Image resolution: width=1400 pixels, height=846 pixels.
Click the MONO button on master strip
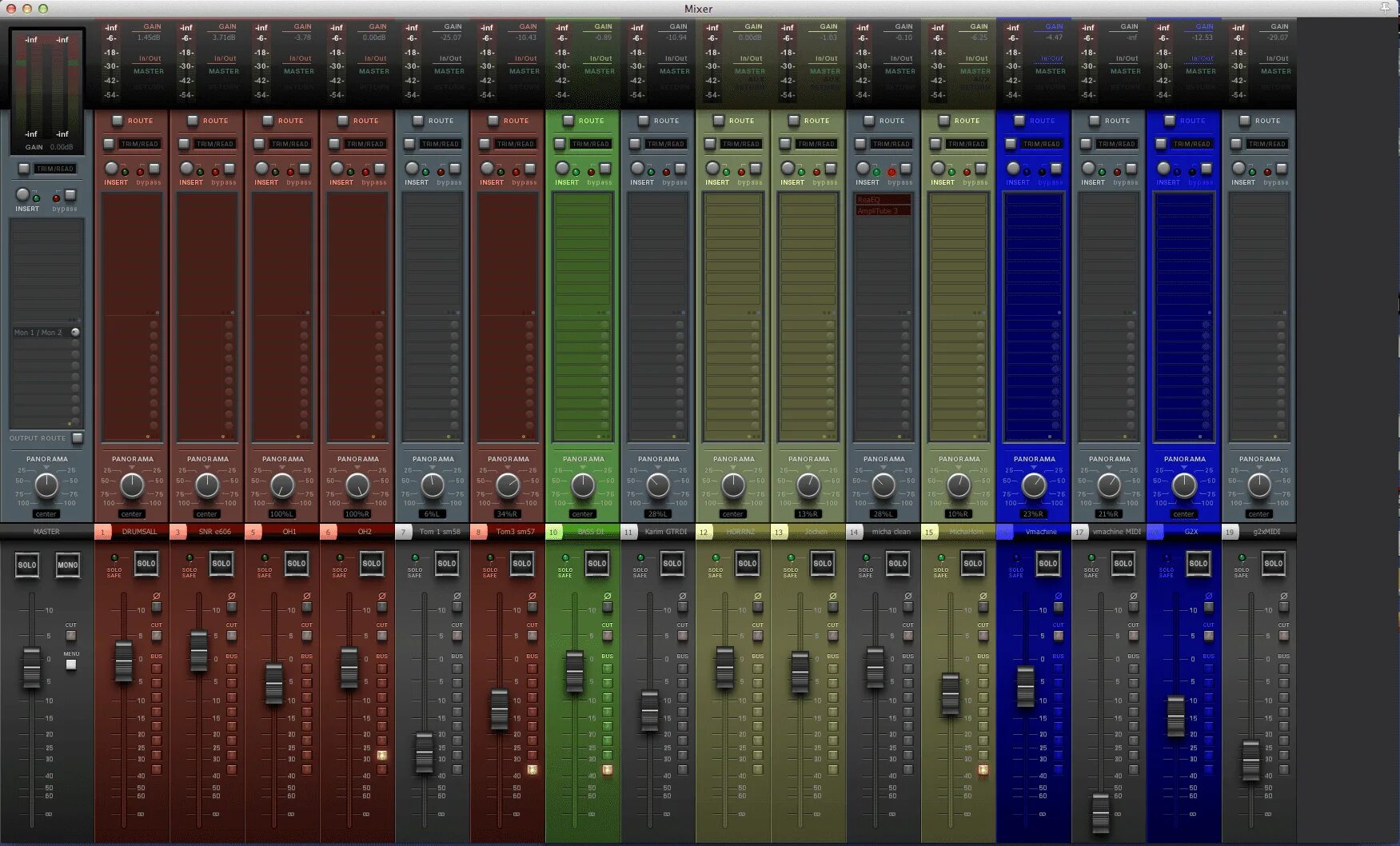(x=68, y=564)
